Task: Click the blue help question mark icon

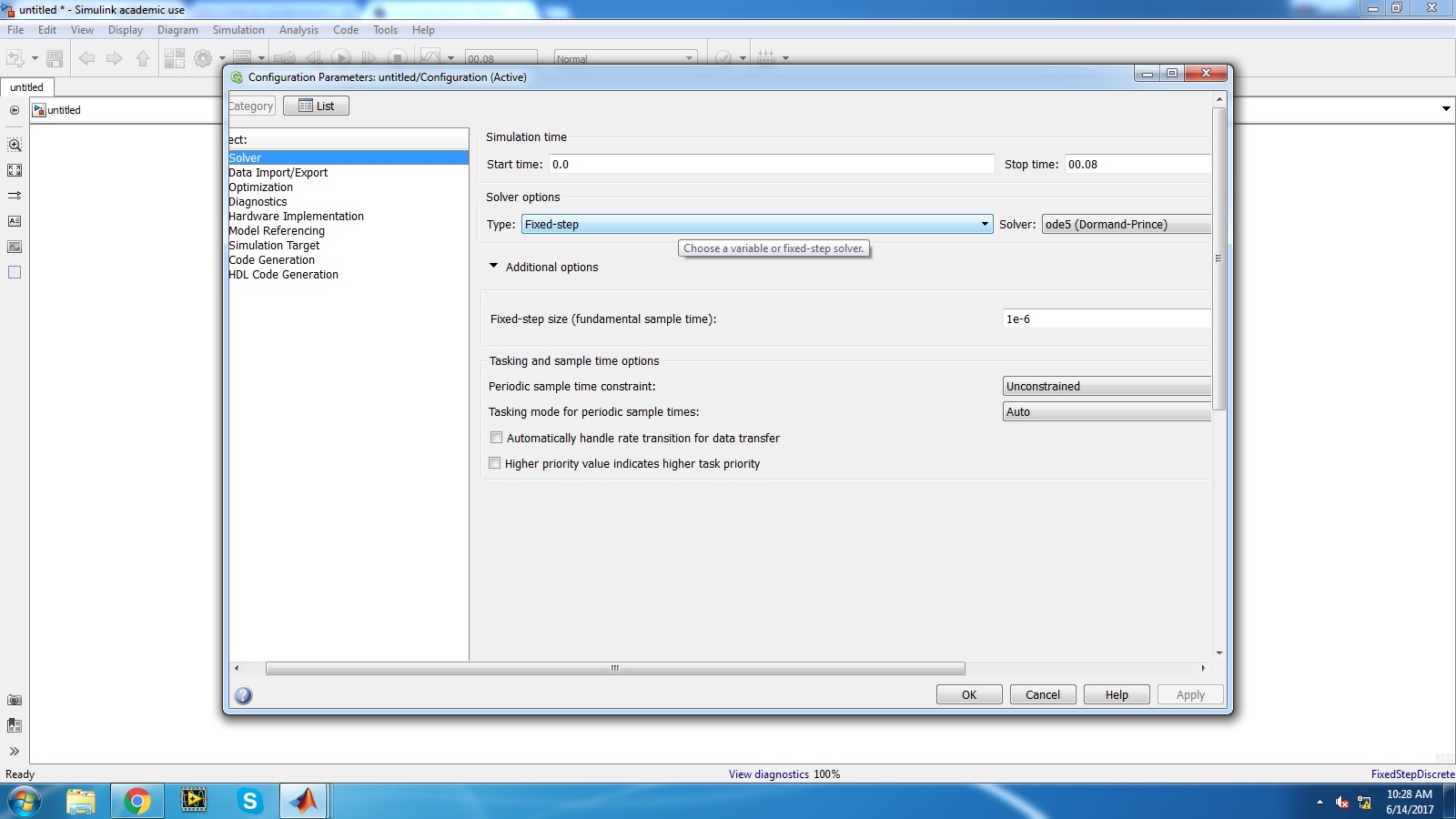Action: tap(243, 695)
